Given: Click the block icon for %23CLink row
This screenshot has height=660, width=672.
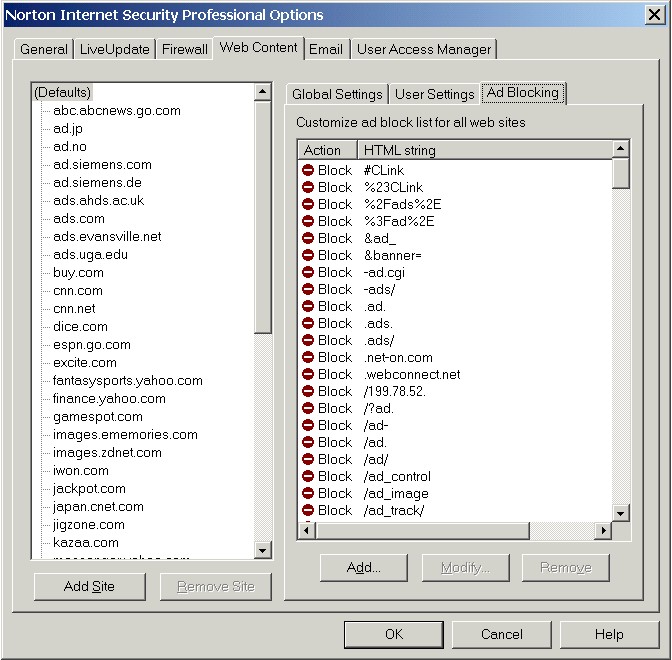Looking at the screenshot, I should (308, 187).
